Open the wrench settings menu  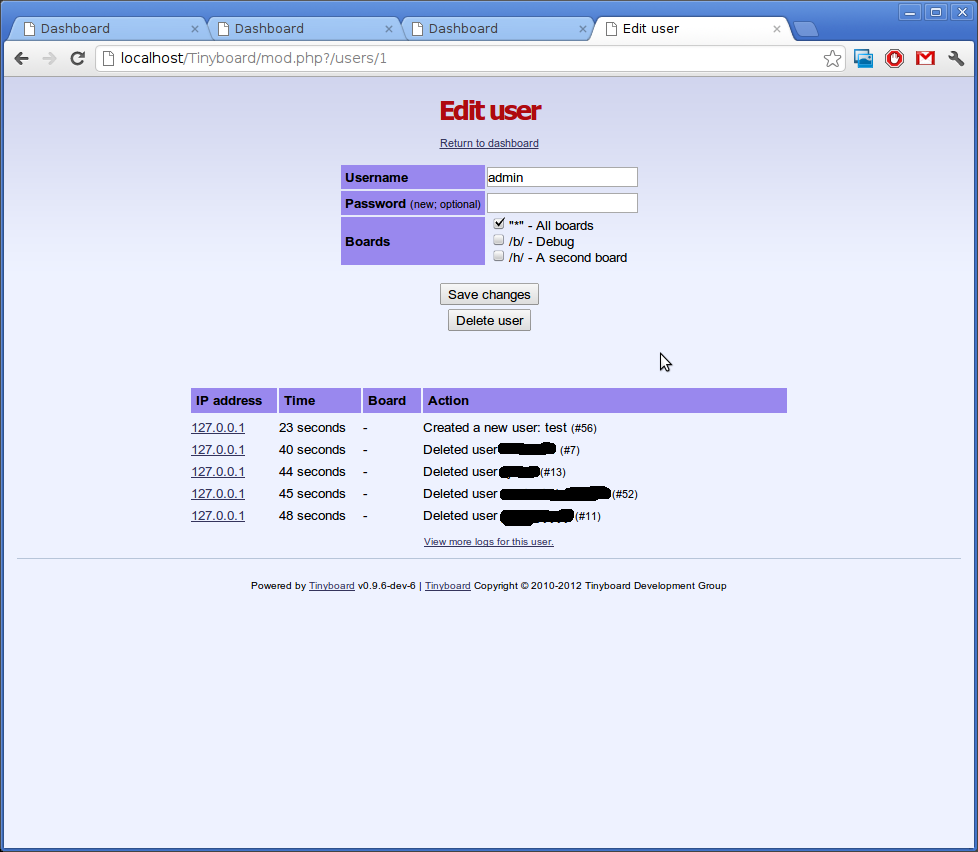[956, 59]
